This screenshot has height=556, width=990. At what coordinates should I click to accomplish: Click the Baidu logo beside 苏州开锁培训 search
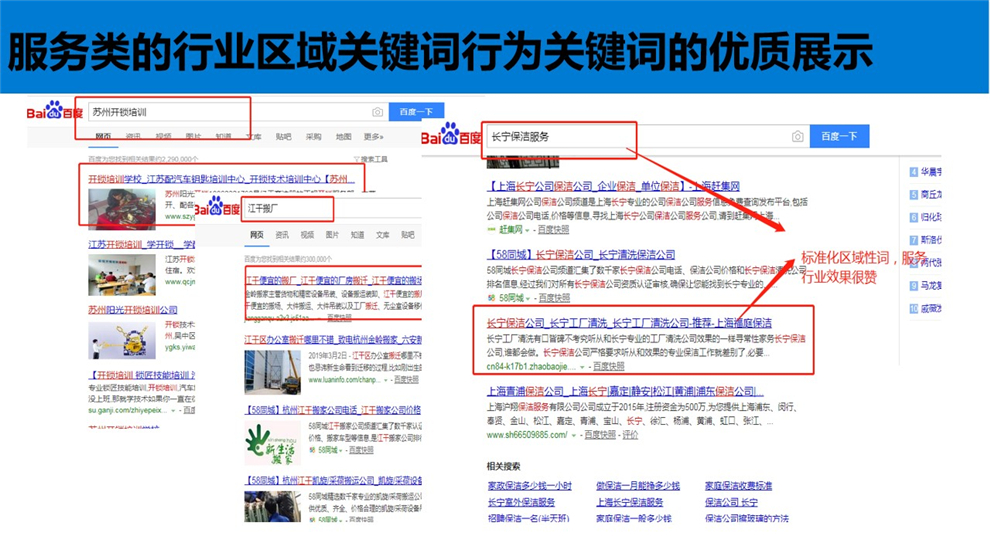point(55,112)
